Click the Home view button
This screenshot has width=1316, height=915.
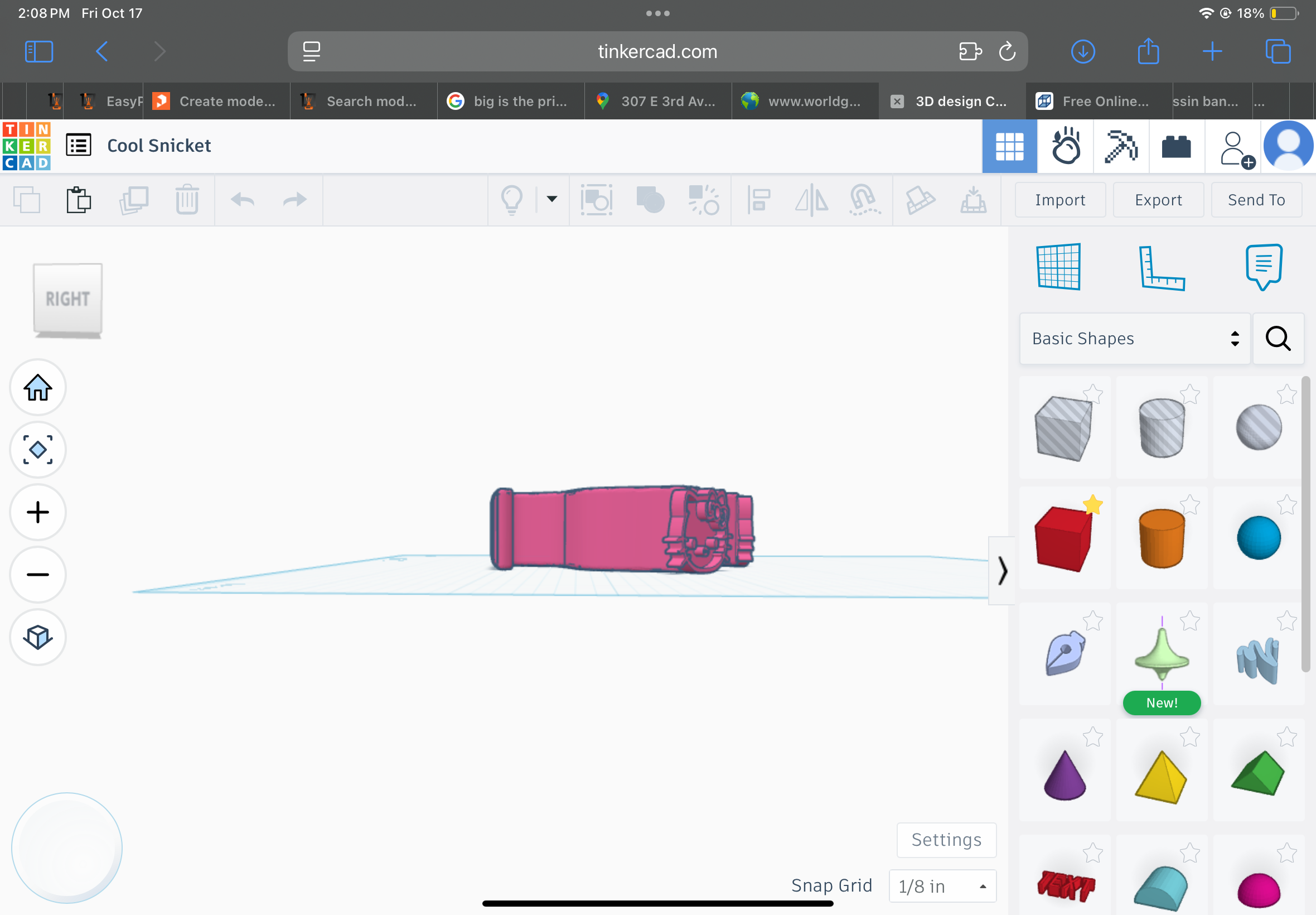(x=38, y=388)
